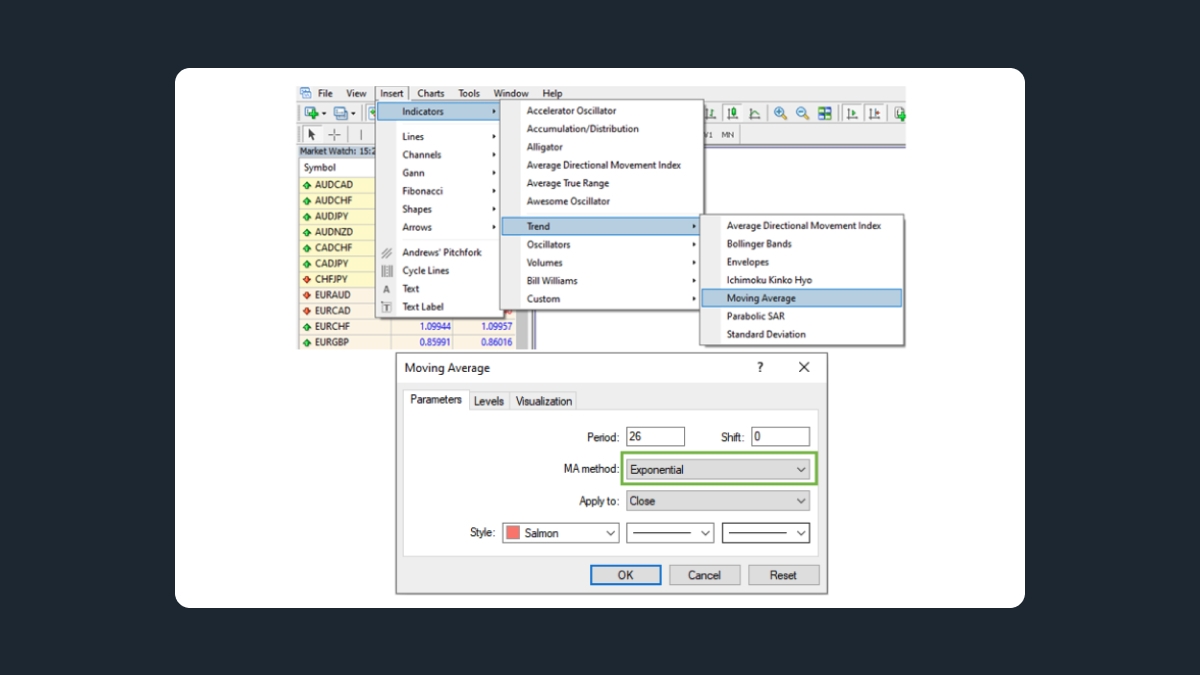
Task: Click the Cancel button
Action: (x=704, y=575)
